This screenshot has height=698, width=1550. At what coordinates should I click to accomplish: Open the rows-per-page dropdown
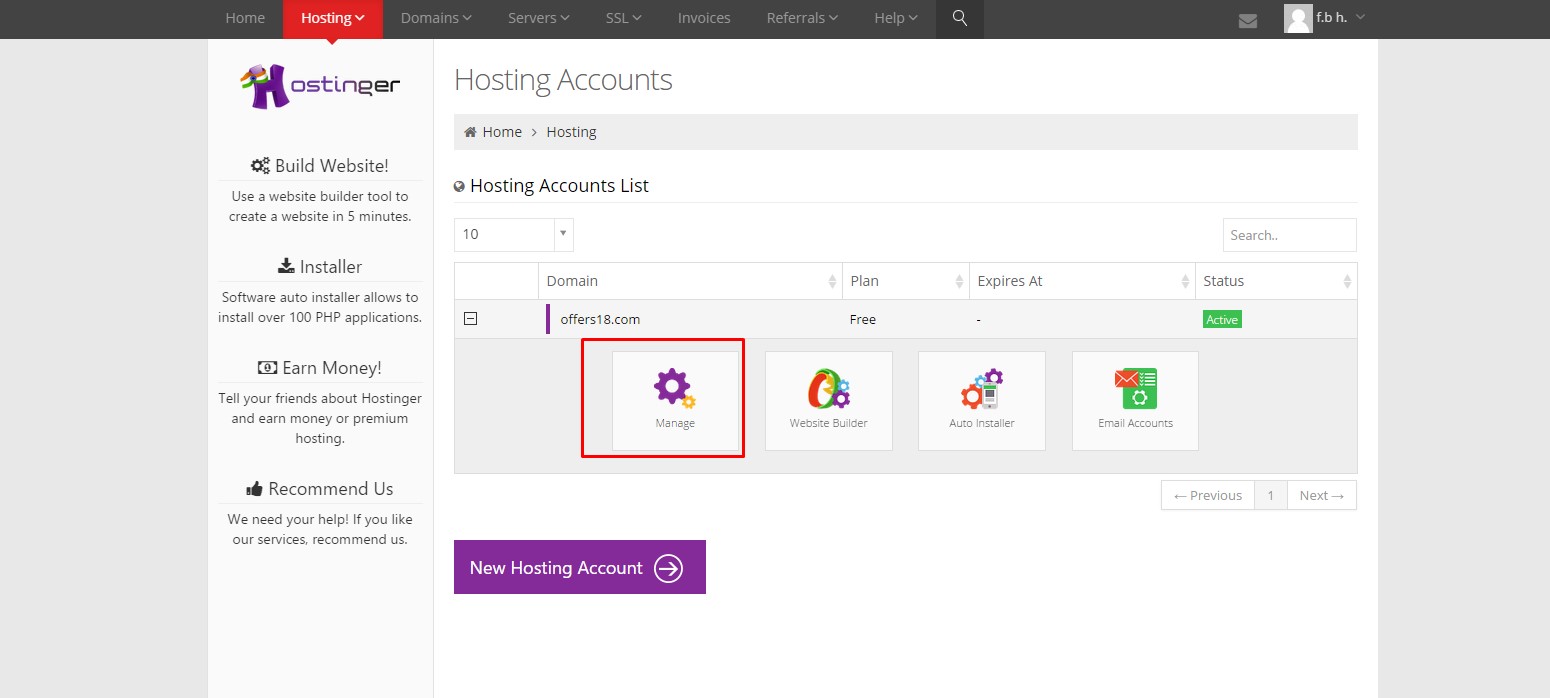[x=513, y=234]
